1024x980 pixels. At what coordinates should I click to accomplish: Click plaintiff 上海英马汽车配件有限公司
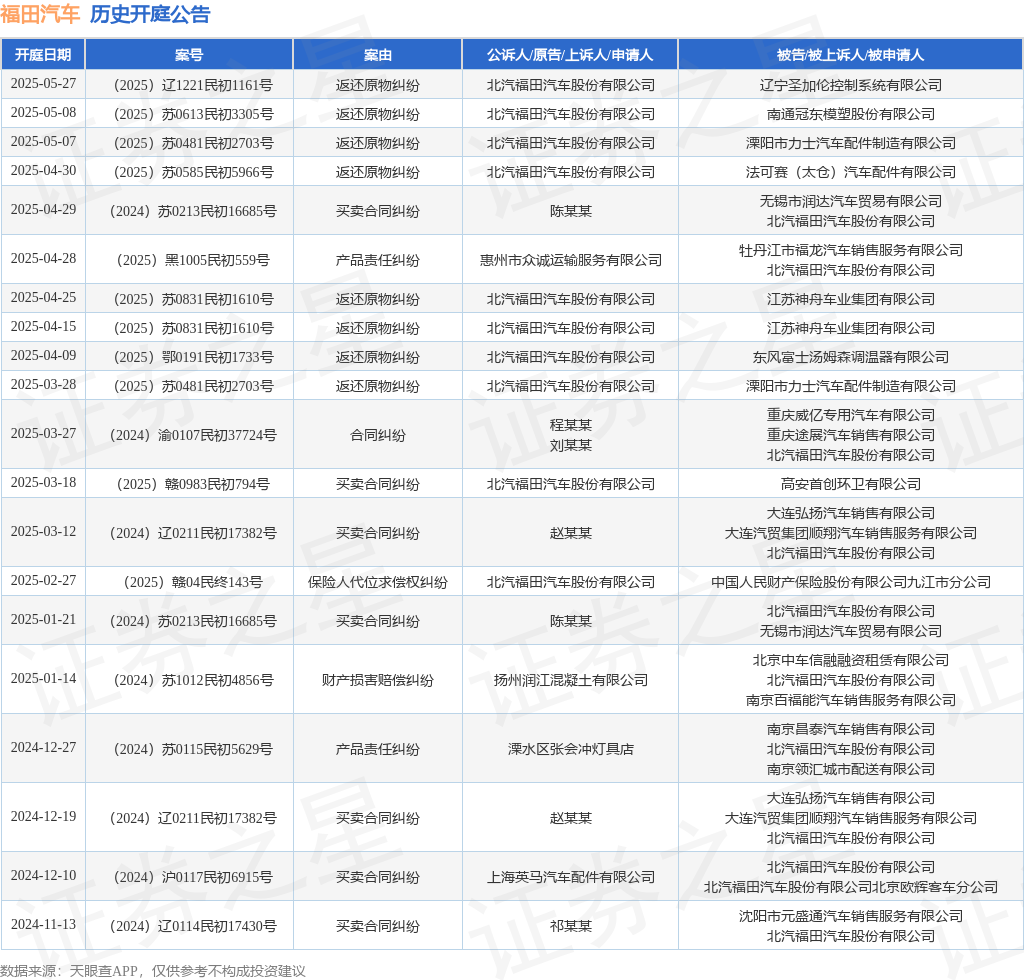(570, 877)
